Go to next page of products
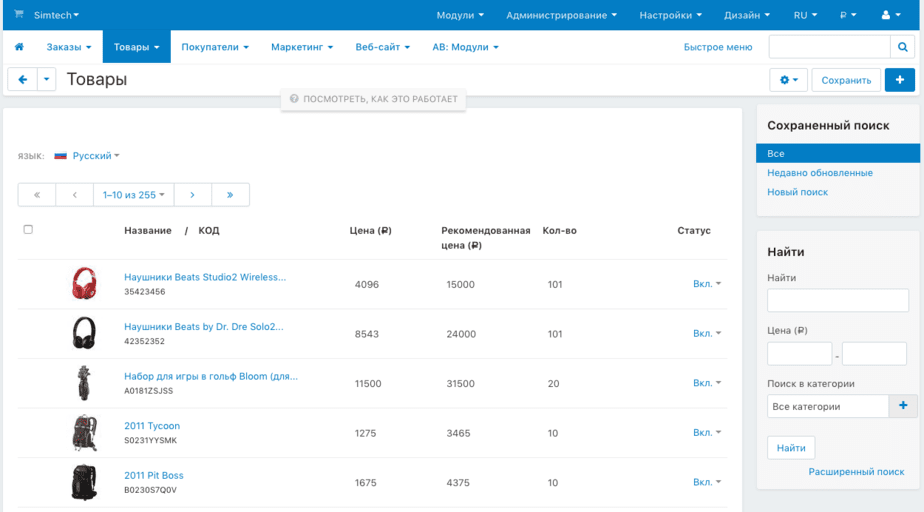The height and width of the screenshot is (512, 924). point(192,194)
